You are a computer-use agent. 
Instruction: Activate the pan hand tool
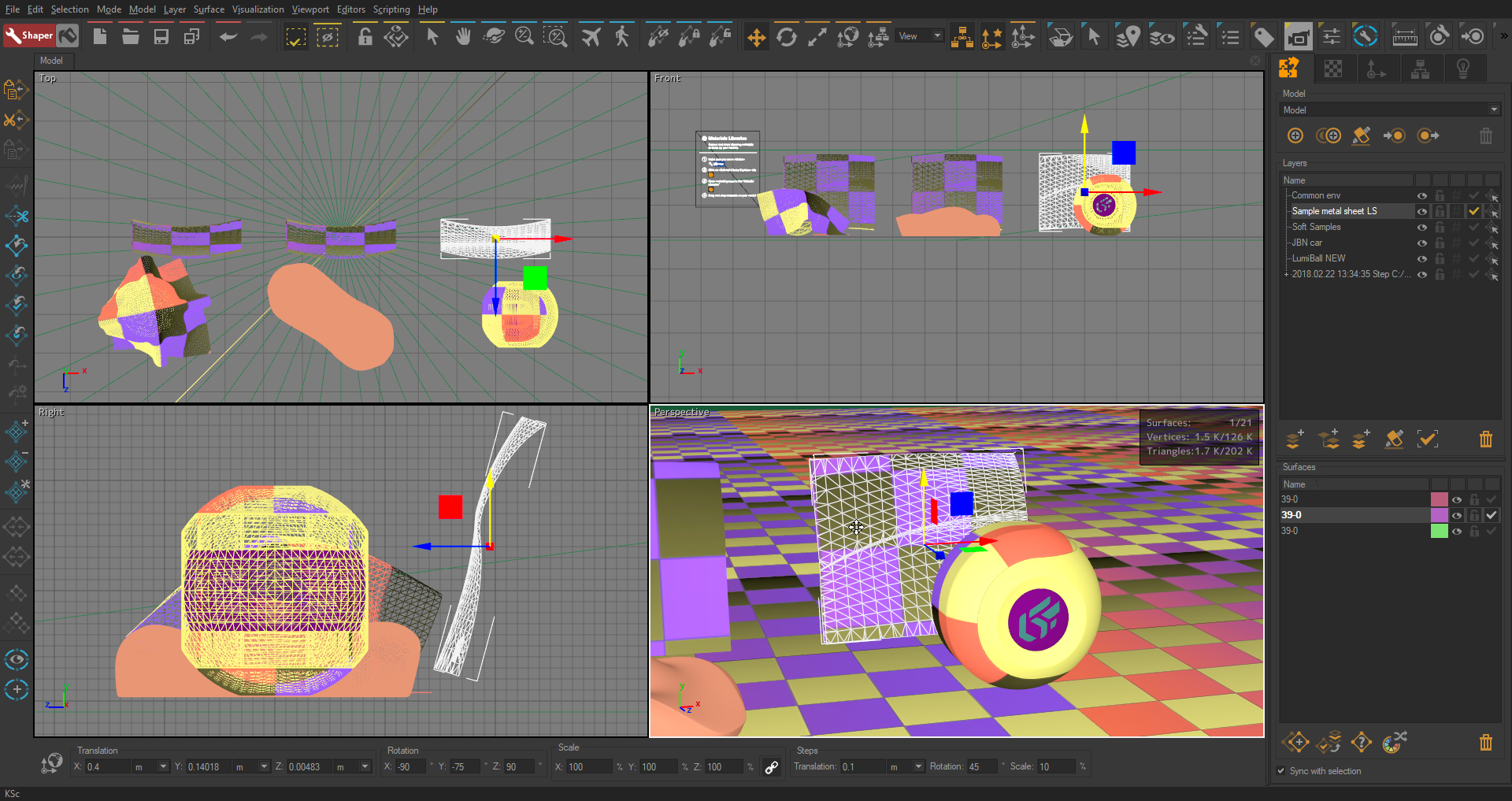[x=463, y=37]
